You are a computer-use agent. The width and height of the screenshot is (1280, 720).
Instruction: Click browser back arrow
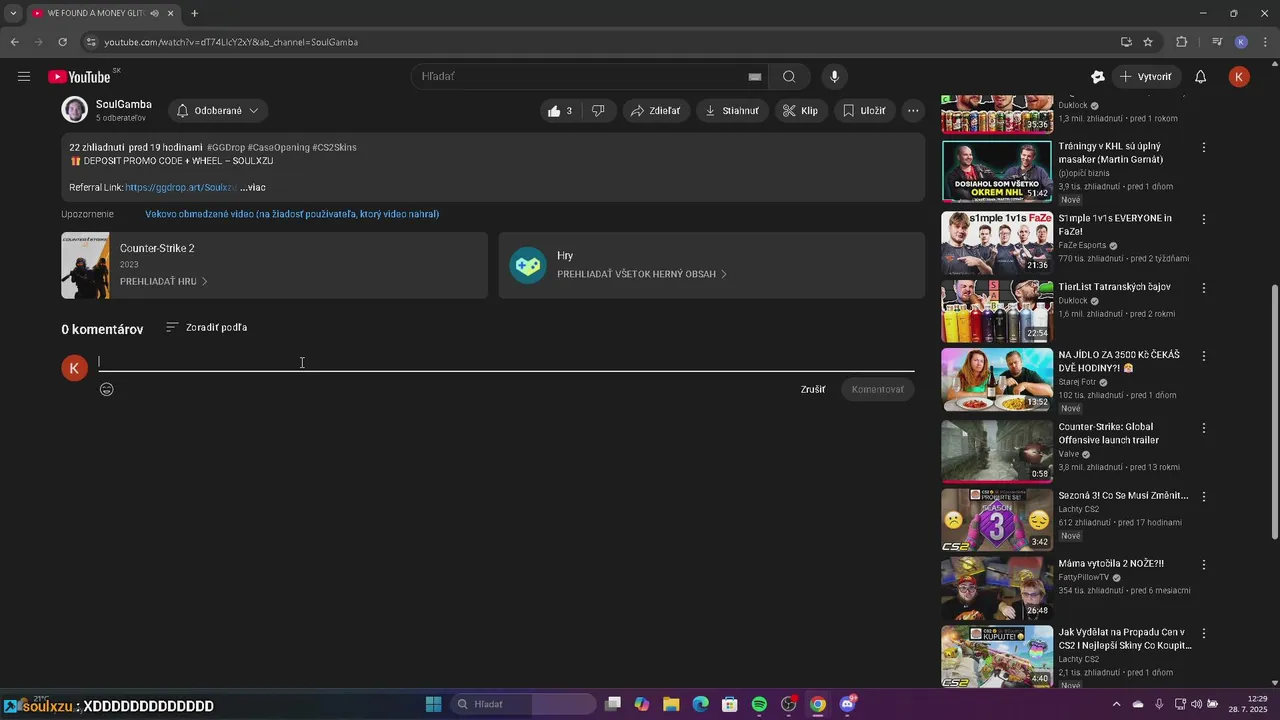coord(14,42)
